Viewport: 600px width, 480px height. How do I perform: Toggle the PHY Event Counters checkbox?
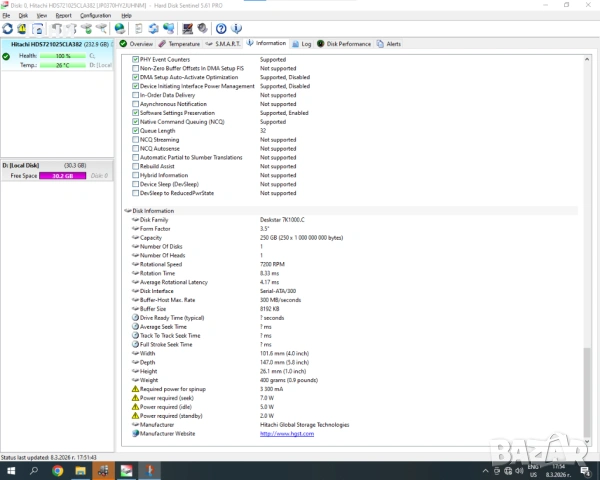pos(136,60)
